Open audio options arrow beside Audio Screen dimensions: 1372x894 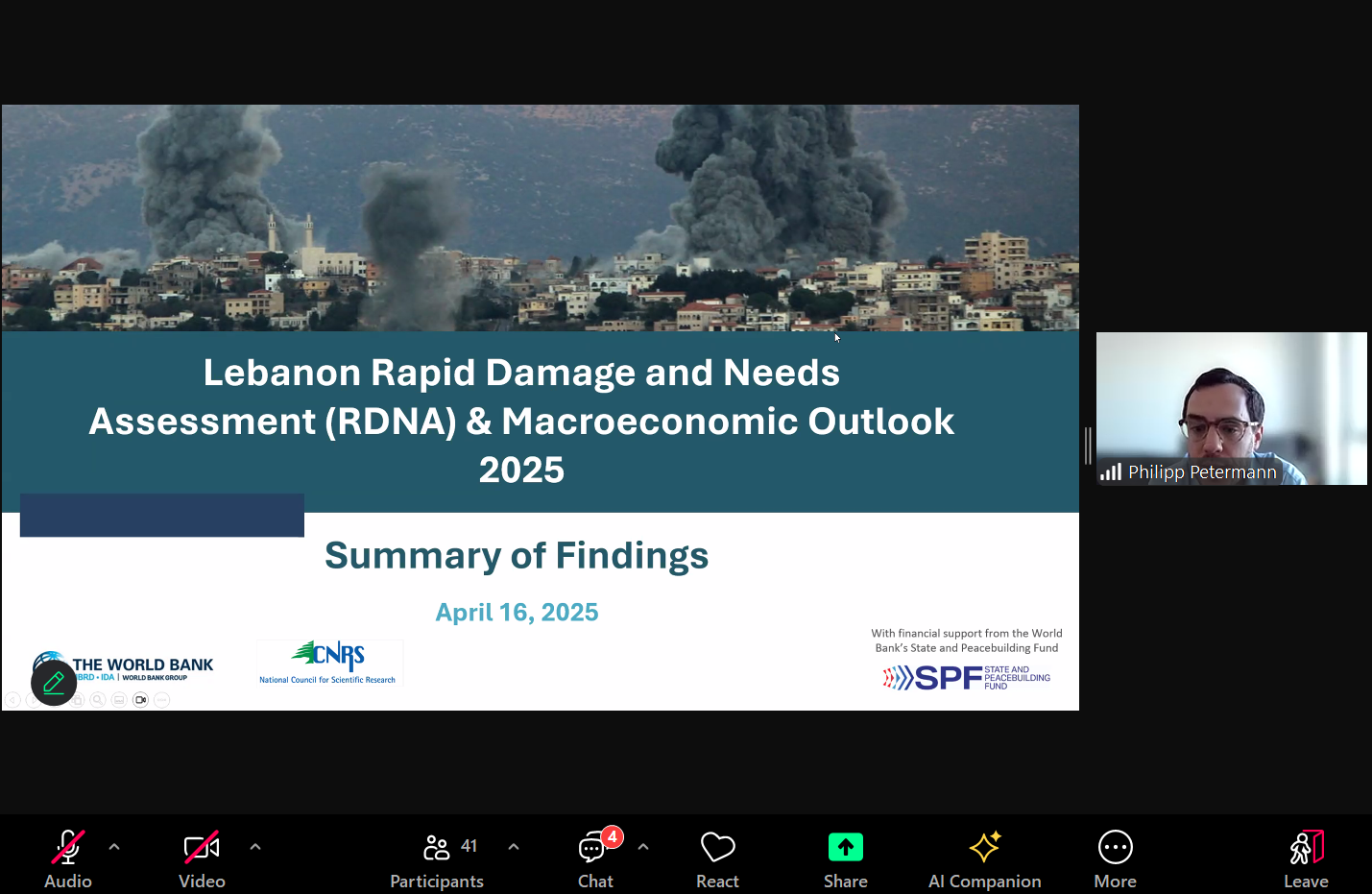point(114,847)
